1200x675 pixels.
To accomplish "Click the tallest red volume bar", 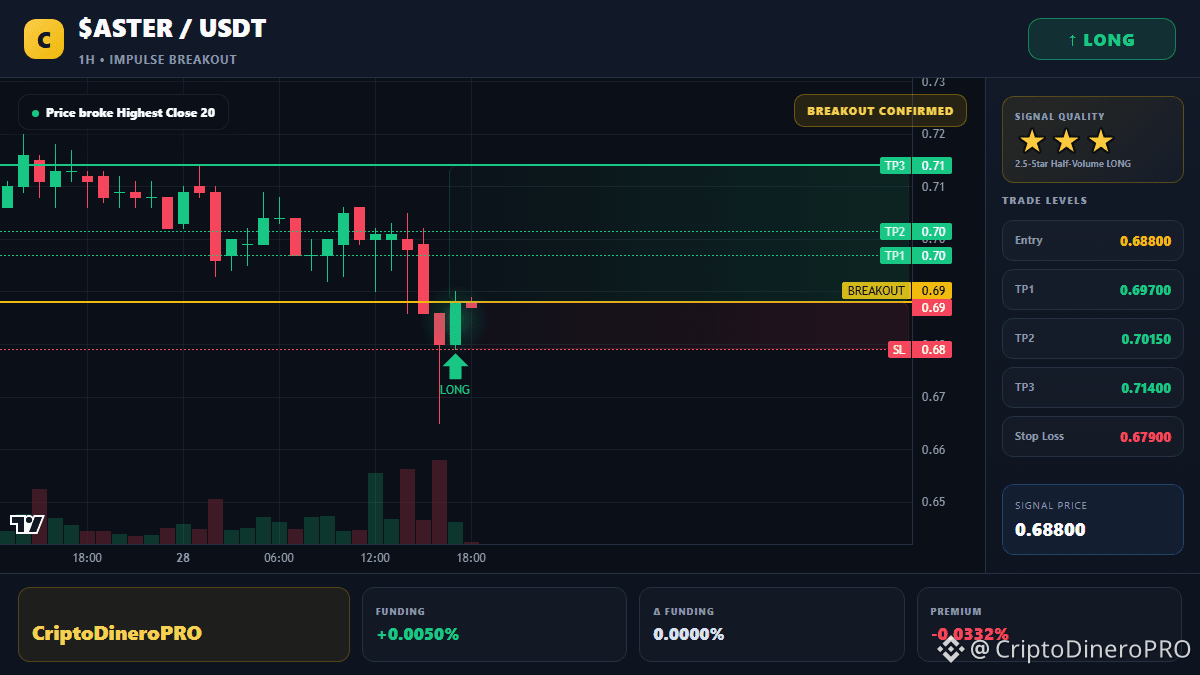I will [439, 502].
